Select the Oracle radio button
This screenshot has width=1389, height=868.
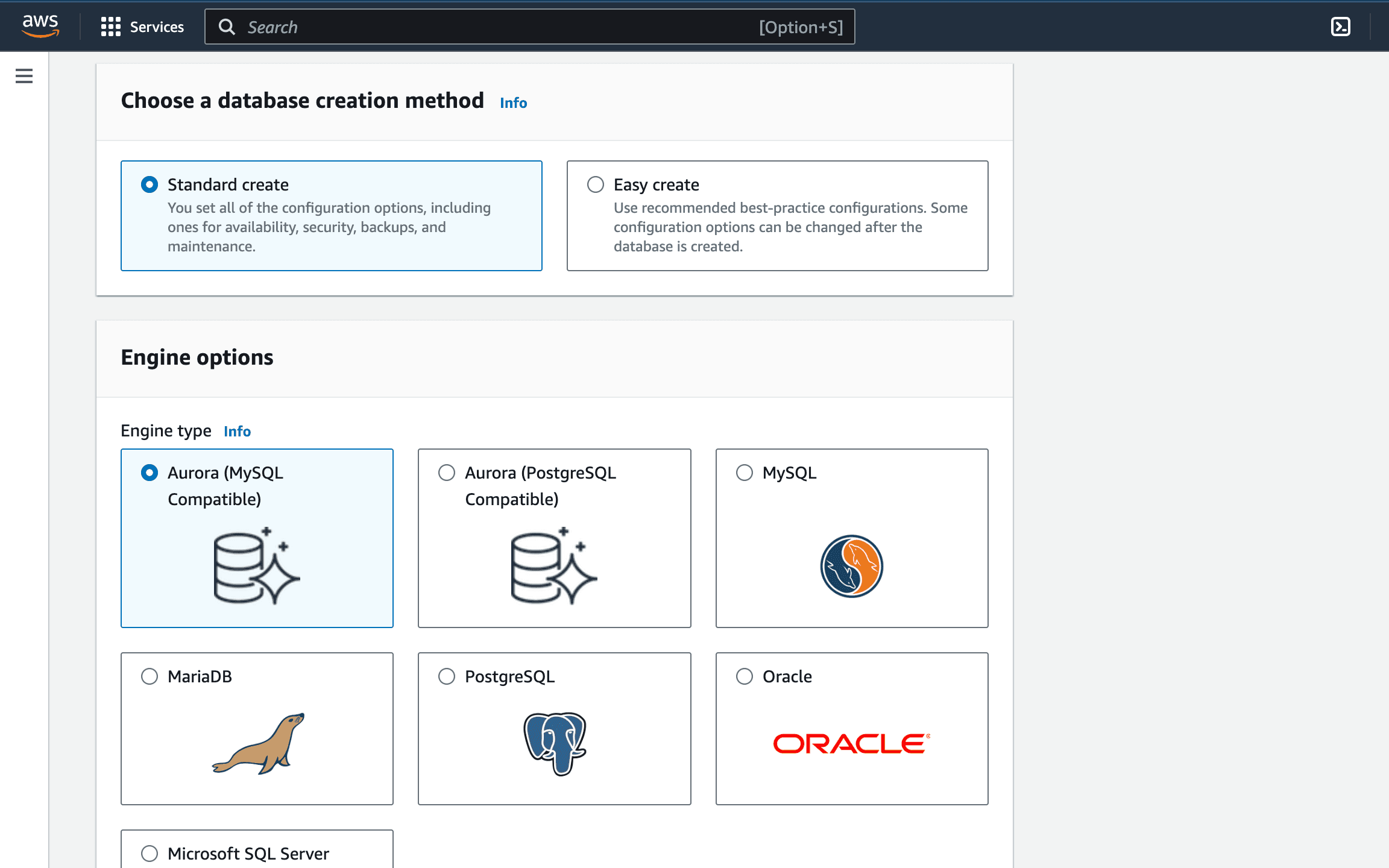tap(745, 676)
